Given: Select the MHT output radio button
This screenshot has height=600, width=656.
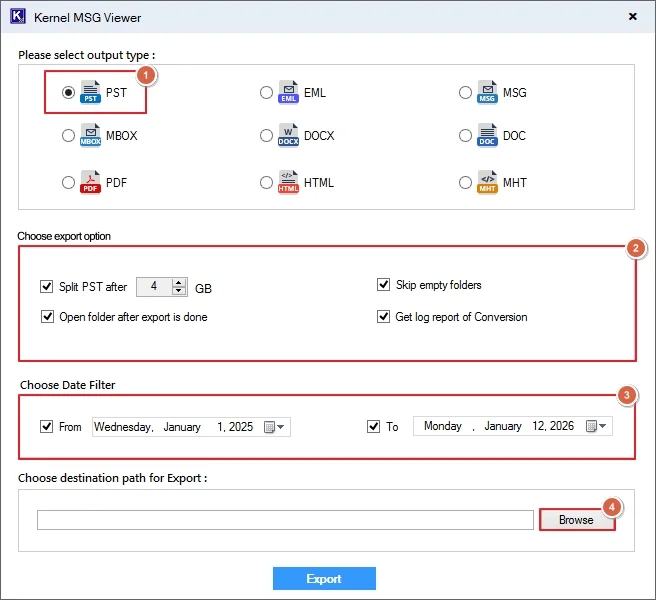Looking at the screenshot, I should (465, 182).
